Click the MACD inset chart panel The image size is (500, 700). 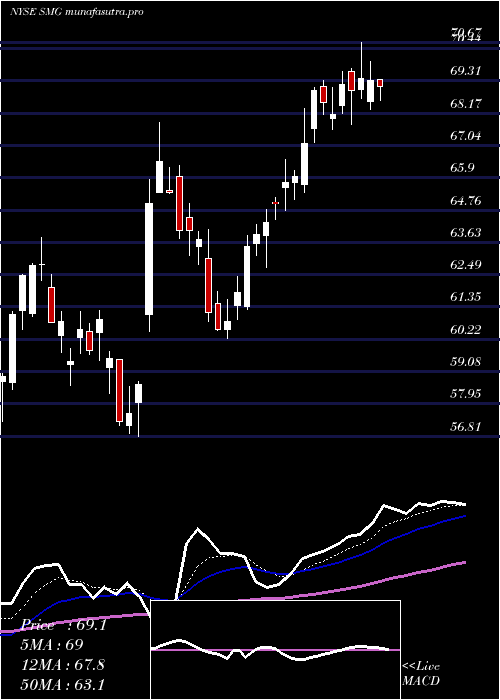[275, 650]
